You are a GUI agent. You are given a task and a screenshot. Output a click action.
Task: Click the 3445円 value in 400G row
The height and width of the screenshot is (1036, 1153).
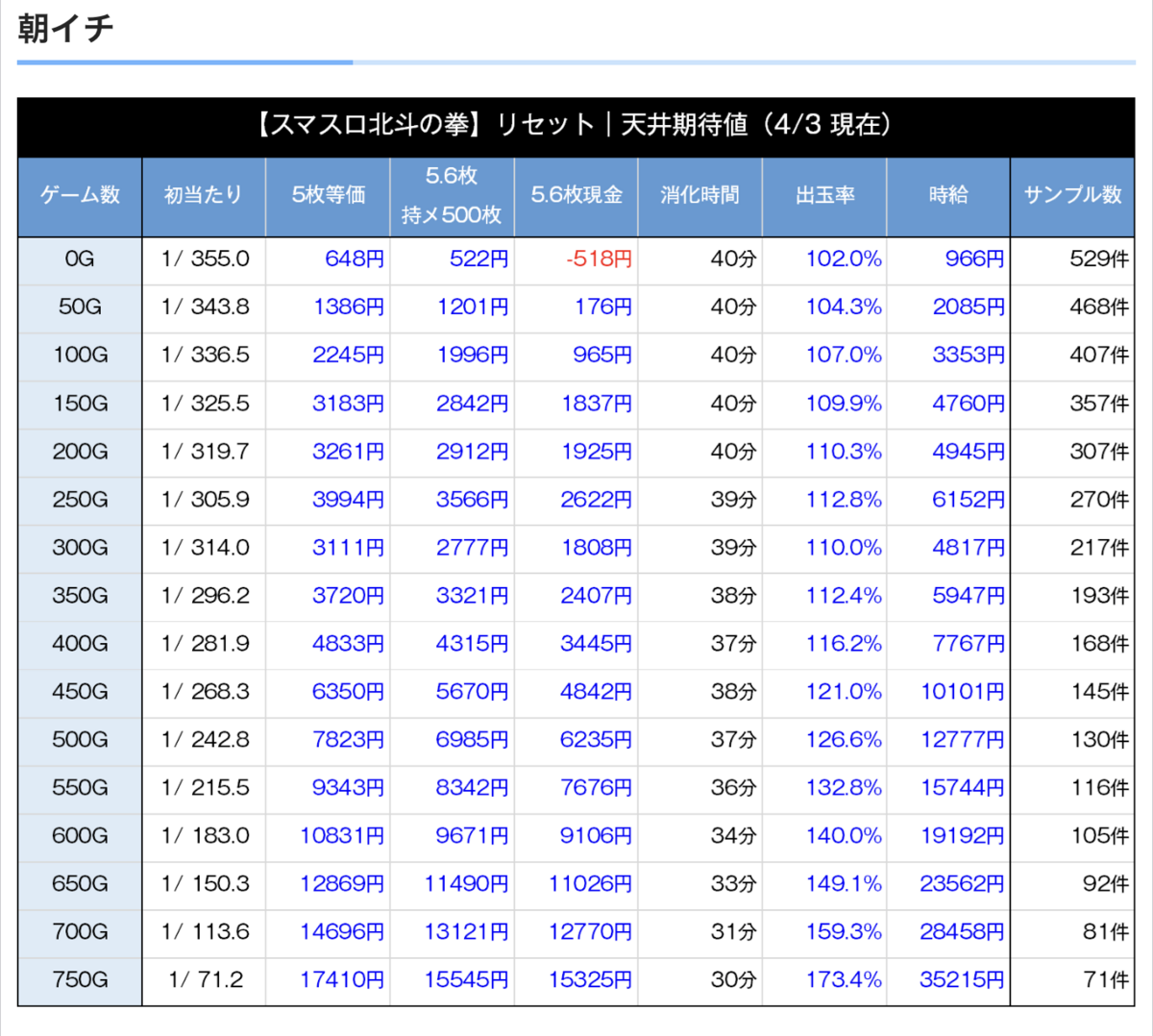(x=597, y=644)
